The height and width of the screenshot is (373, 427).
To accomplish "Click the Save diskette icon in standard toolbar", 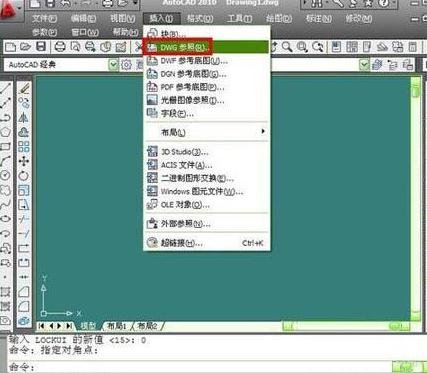I will pos(41,47).
